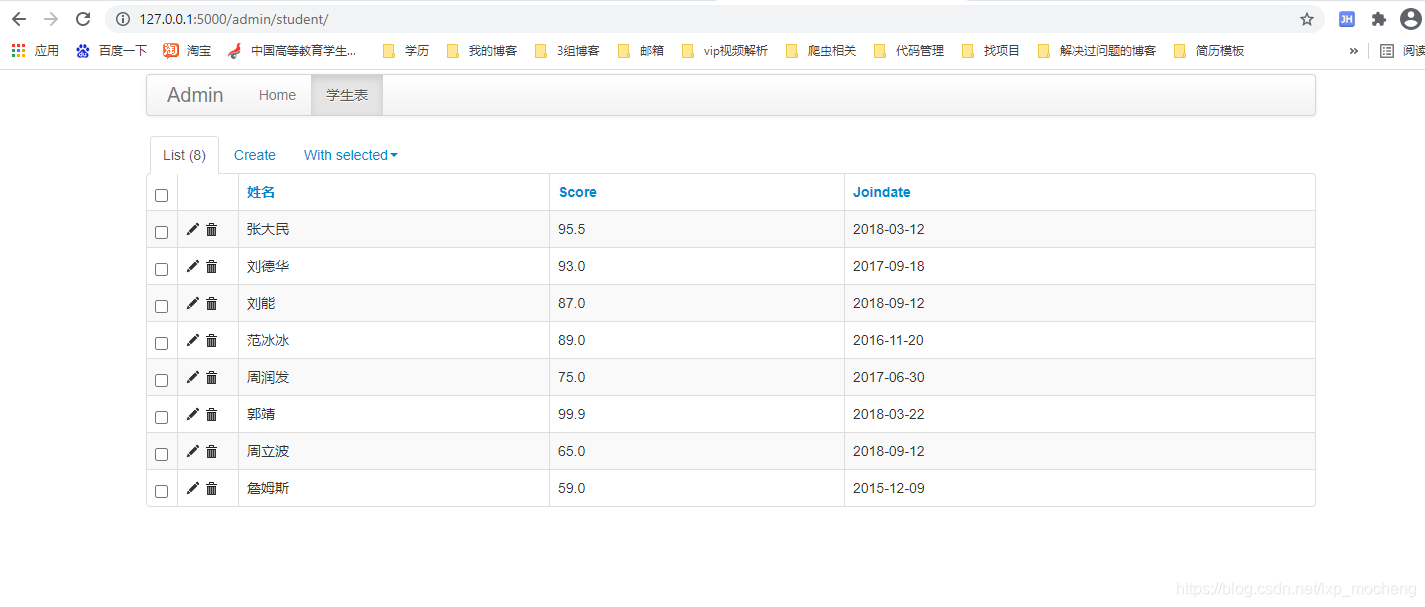Delete the 詹姆斯 record
The height and width of the screenshot is (607, 1425).
(211, 488)
